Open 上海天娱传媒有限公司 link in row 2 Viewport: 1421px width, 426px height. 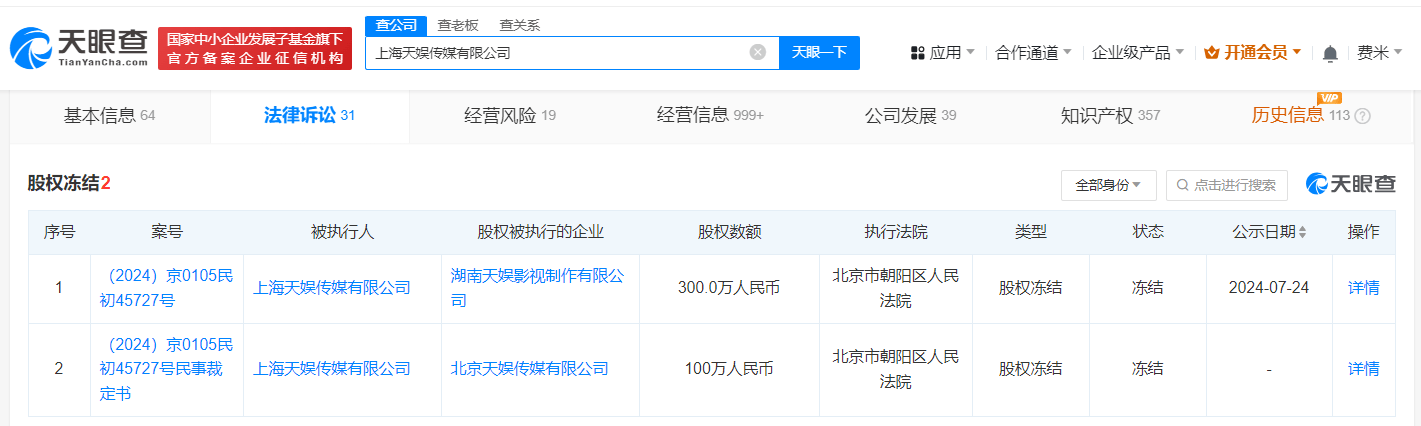click(332, 369)
